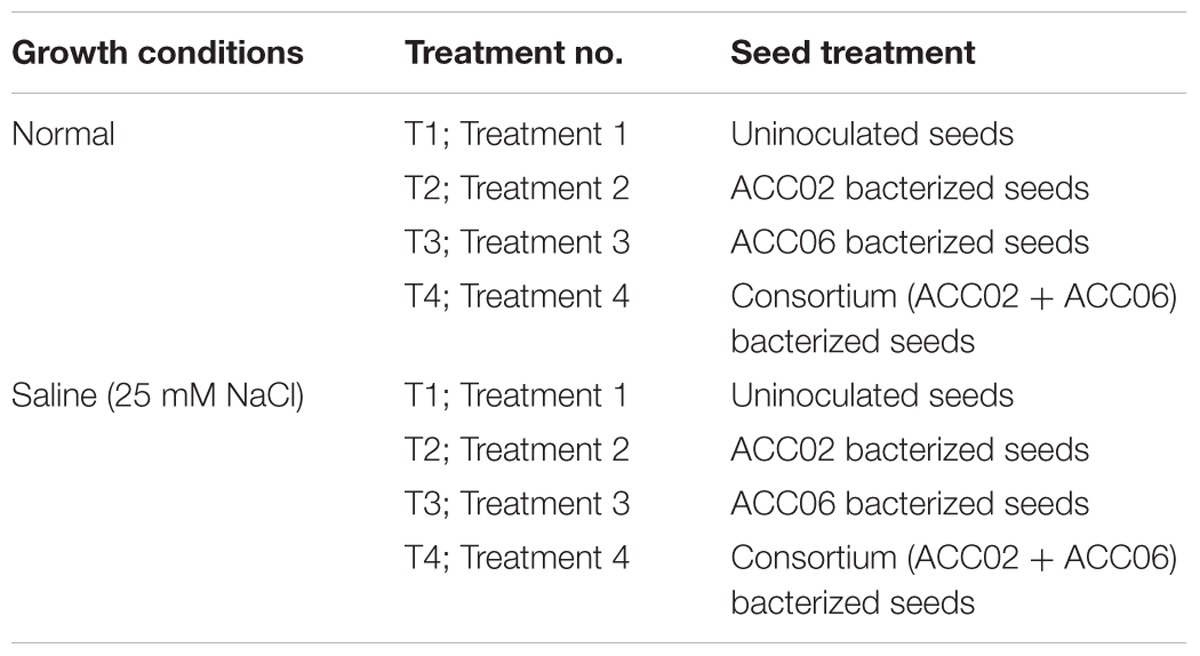
Task: Click T4; Treatment 4 under Saline
Action: point(517,558)
